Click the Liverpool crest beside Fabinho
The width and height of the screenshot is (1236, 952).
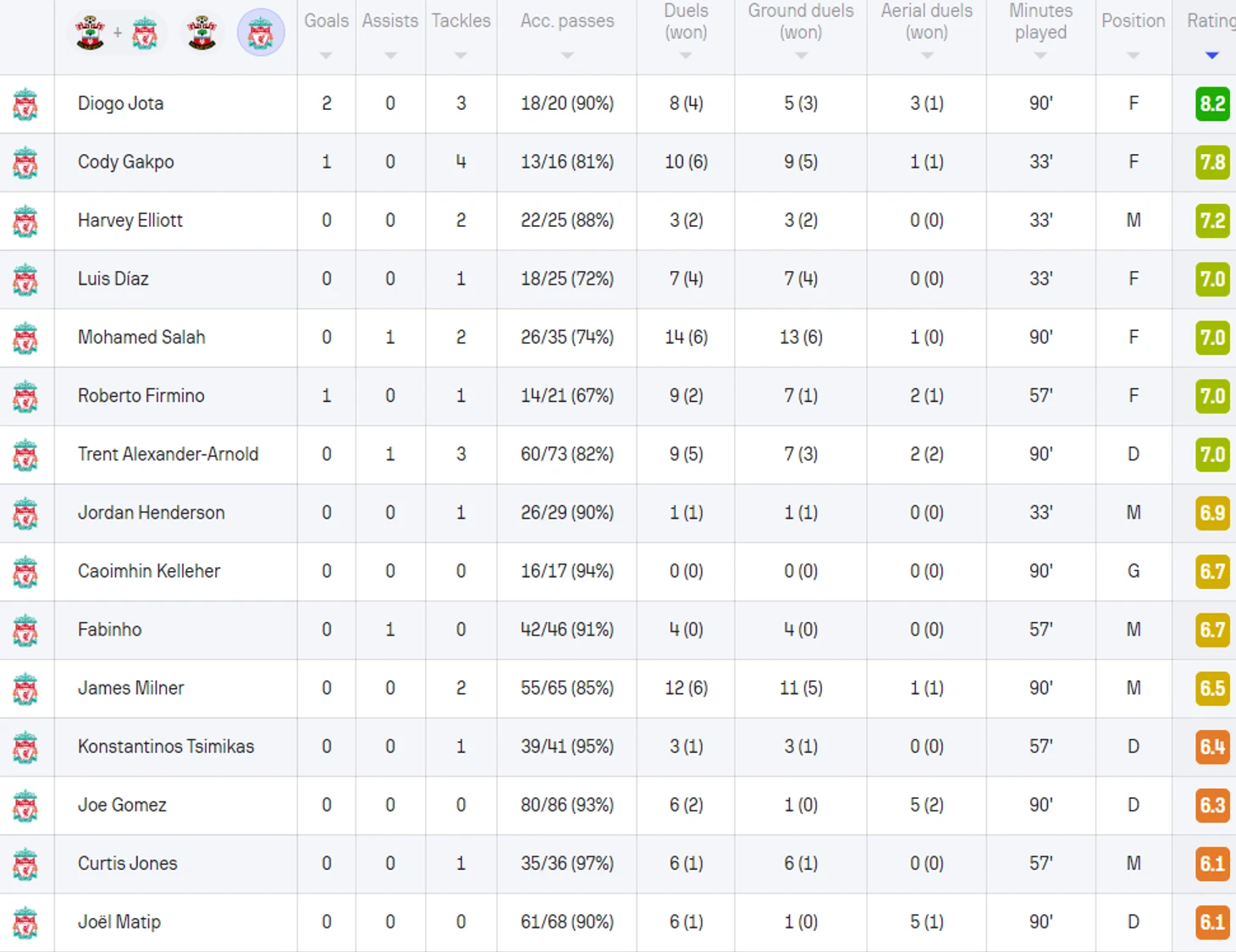click(x=25, y=630)
